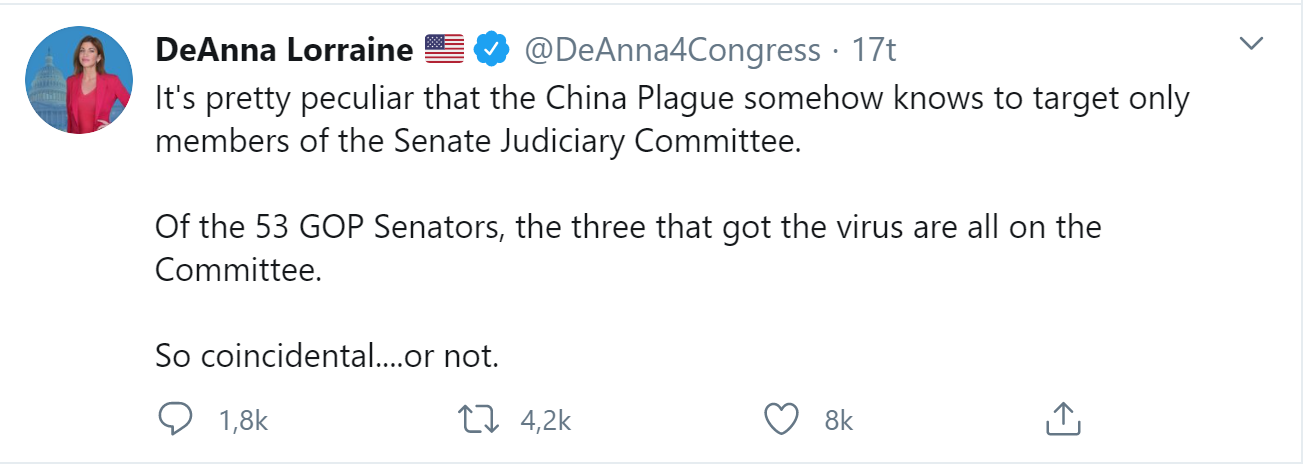Click the line starting "Of the 53 GOP Senators"

628,227
